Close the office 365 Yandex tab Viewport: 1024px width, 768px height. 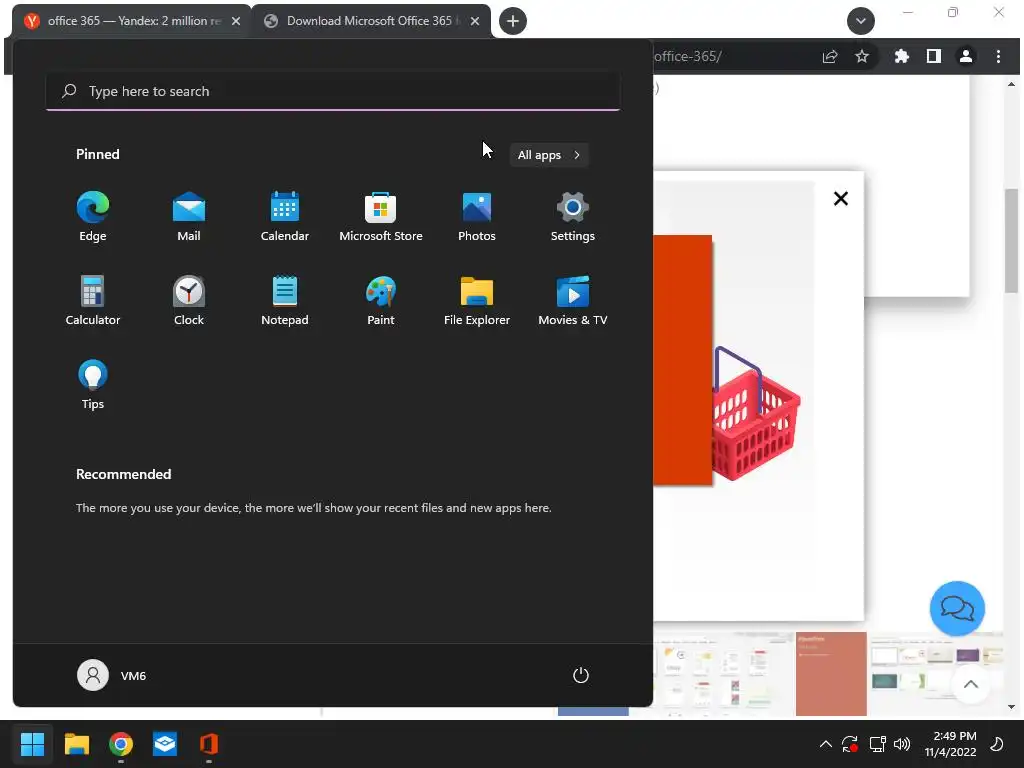tap(236, 21)
